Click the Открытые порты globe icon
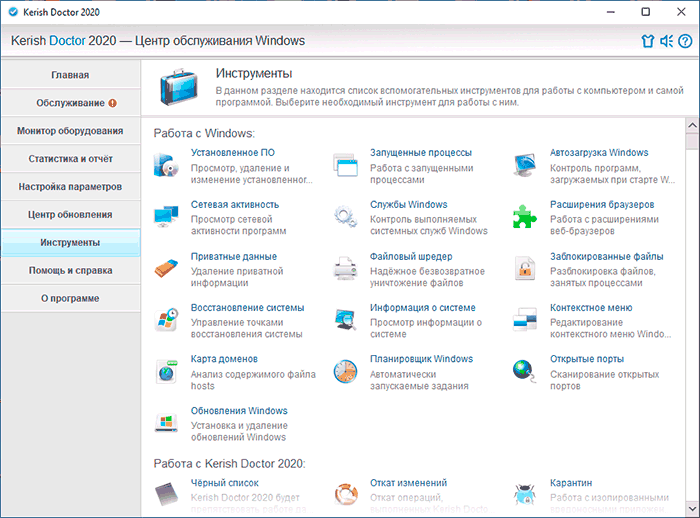This screenshot has width=700, height=518. pos(525,372)
